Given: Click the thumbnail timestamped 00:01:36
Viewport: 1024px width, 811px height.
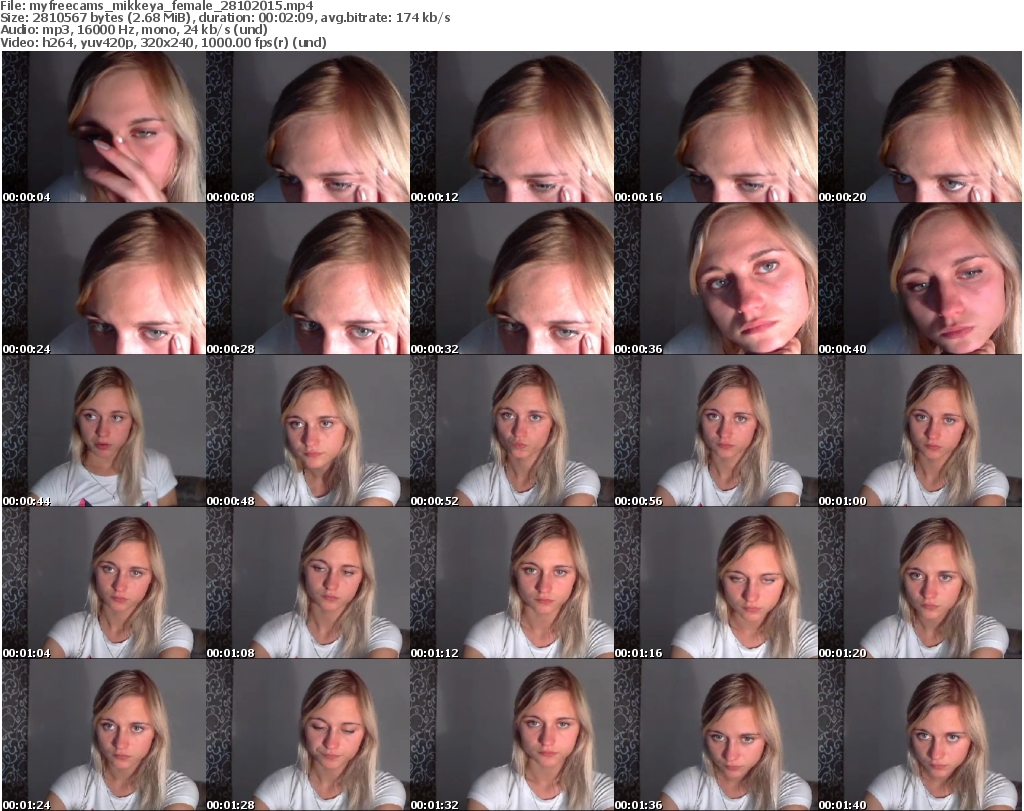Looking at the screenshot, I should (x=715, y=735).
